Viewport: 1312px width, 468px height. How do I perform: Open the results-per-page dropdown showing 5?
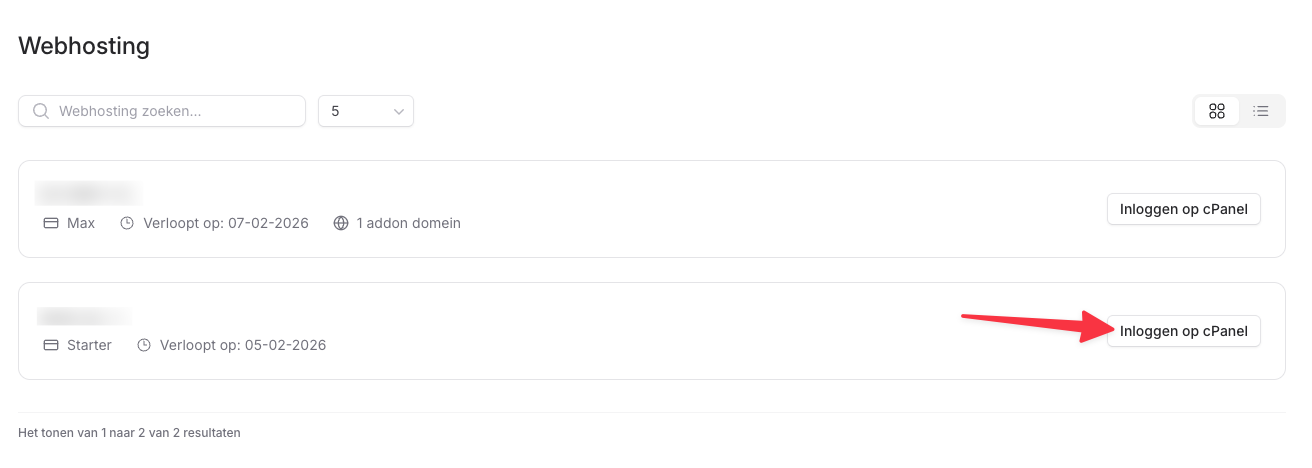point(365,111)
